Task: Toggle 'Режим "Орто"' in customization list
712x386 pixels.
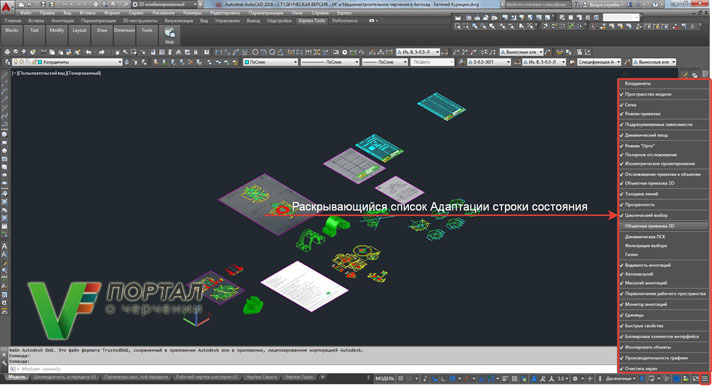Action: (664, 146)
